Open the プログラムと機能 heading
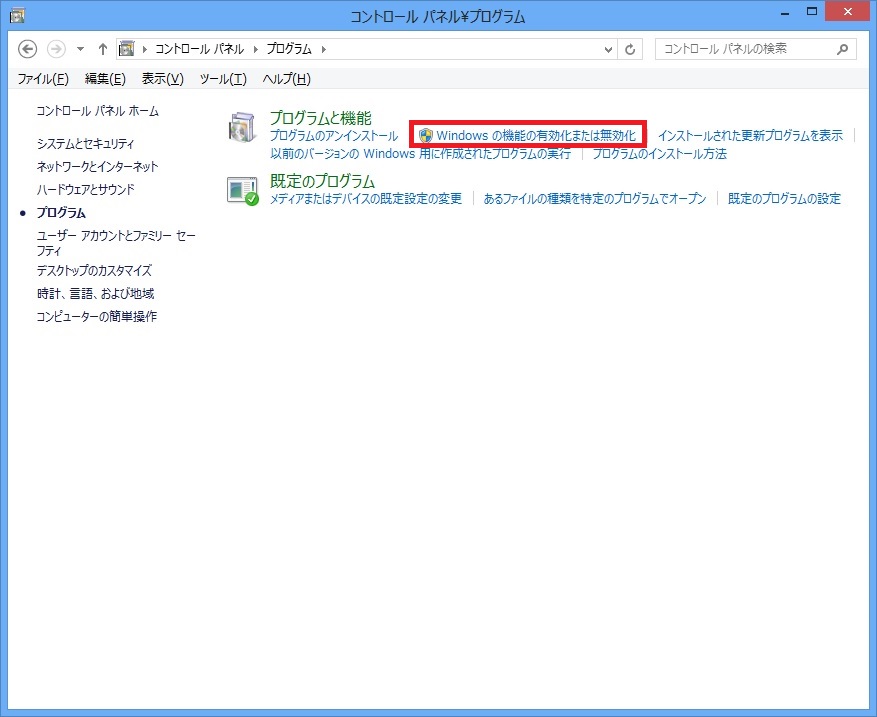 320,118
